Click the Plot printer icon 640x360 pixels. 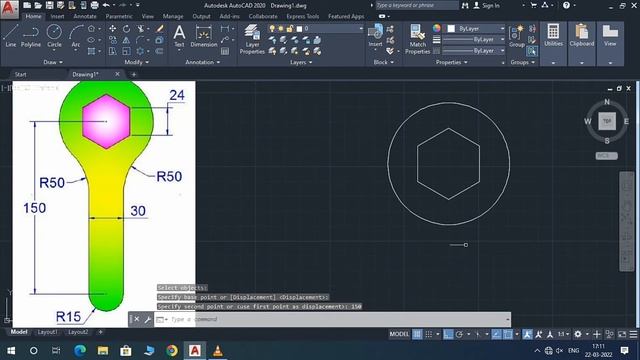95,5
